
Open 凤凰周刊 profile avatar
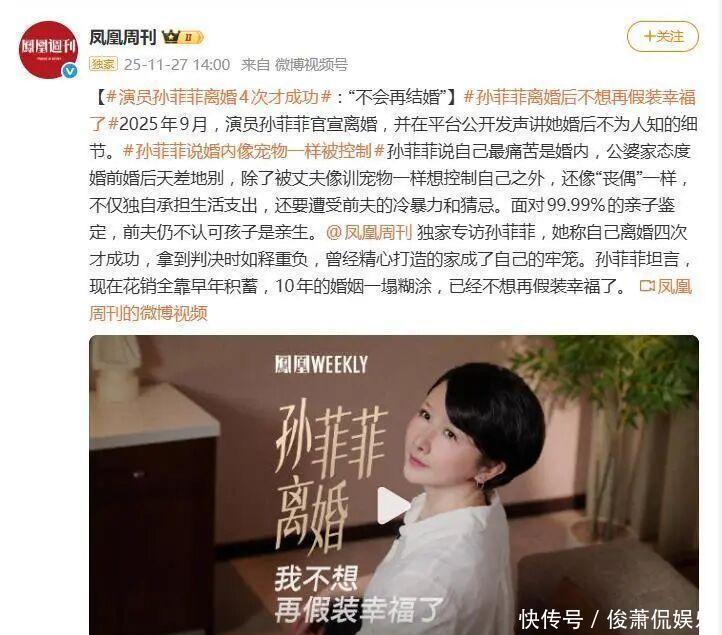point(48,49)
